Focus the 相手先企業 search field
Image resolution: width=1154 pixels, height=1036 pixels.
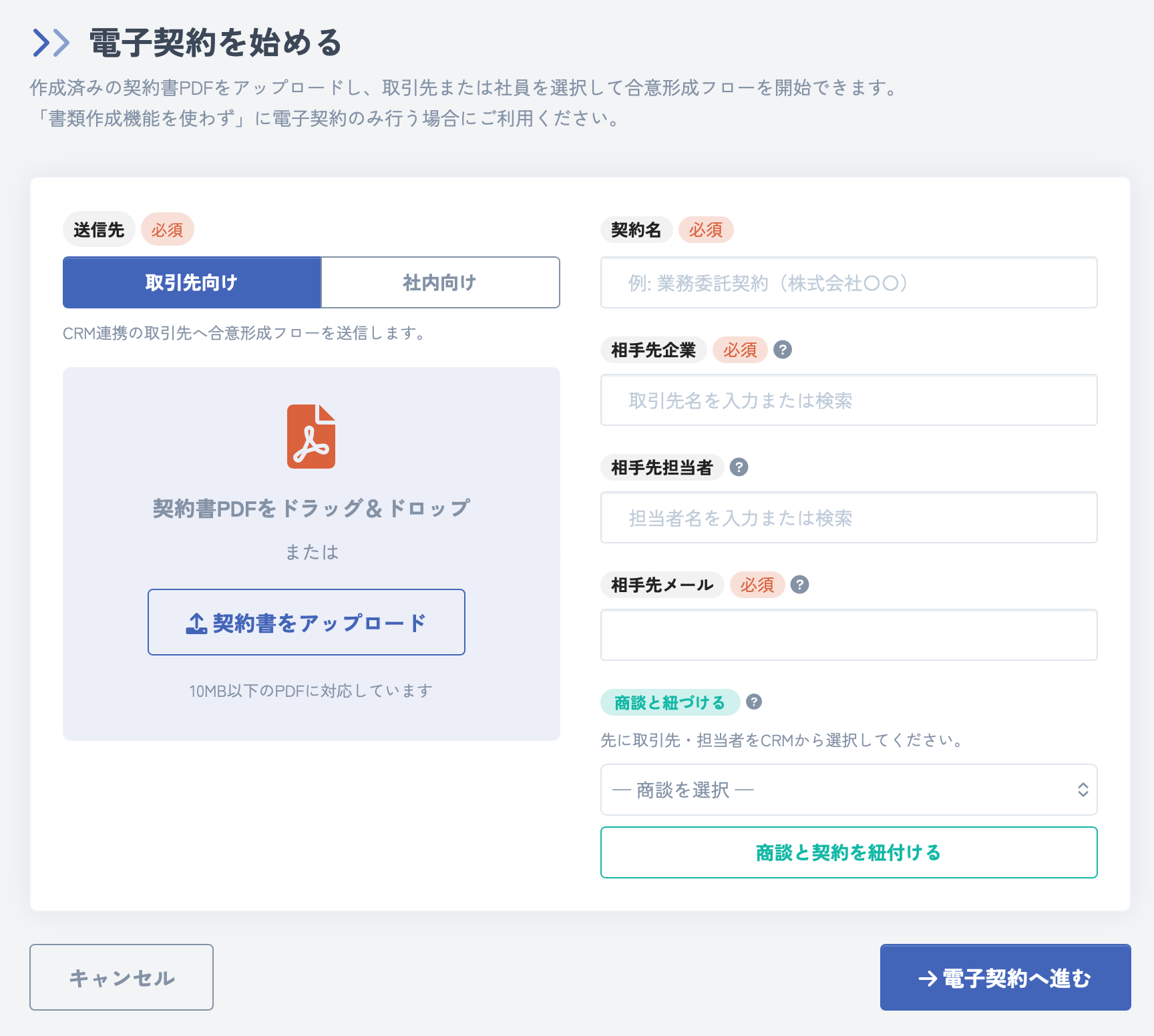pos(849,400)
